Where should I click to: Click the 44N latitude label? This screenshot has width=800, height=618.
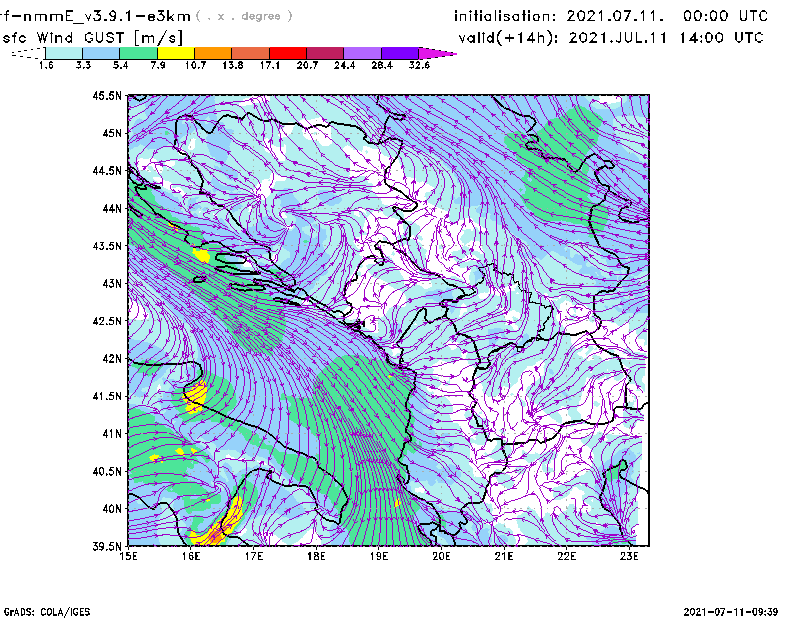pyautogui.click(x=113, y=208)
